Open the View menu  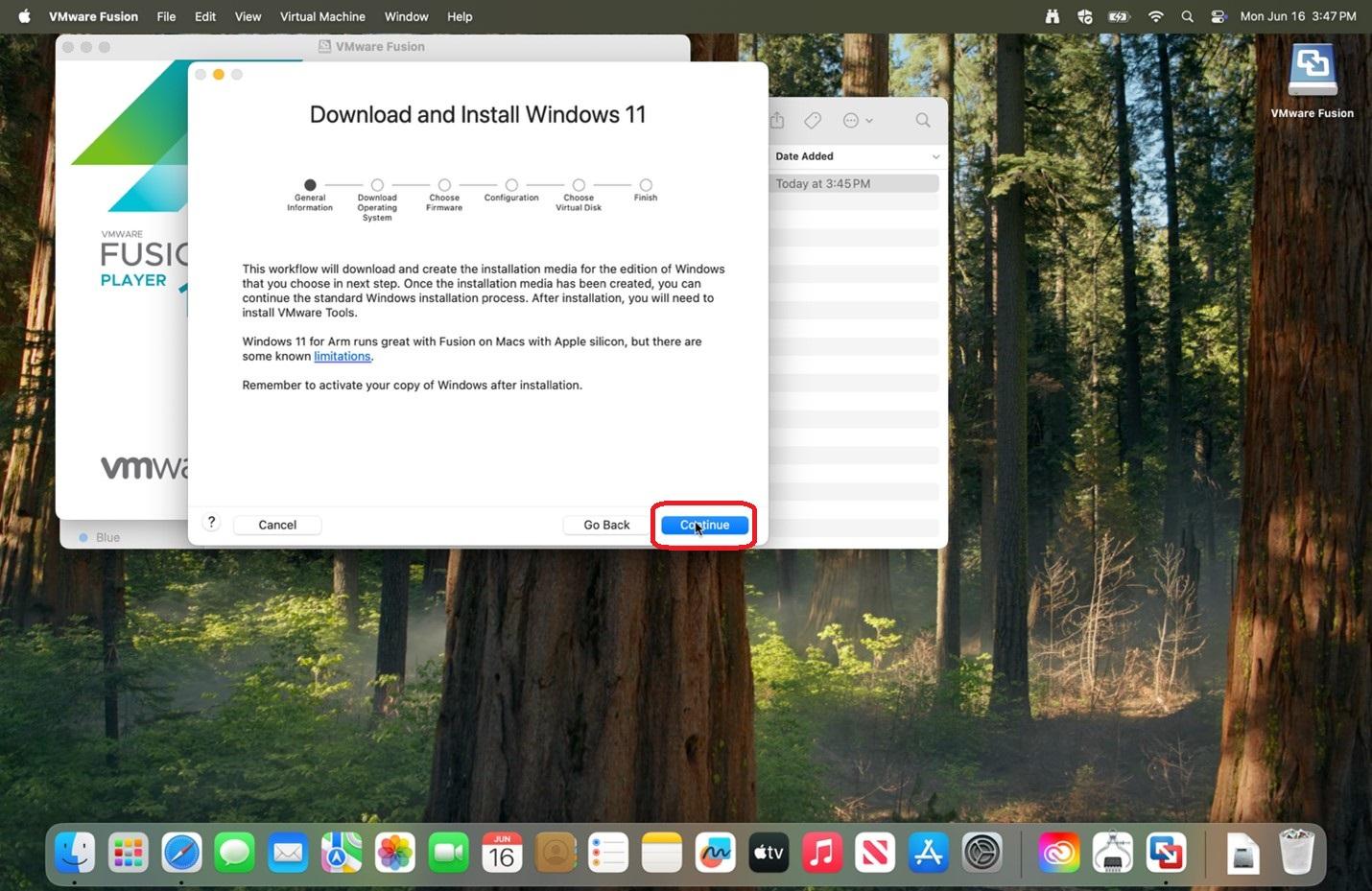coord(248,16)
